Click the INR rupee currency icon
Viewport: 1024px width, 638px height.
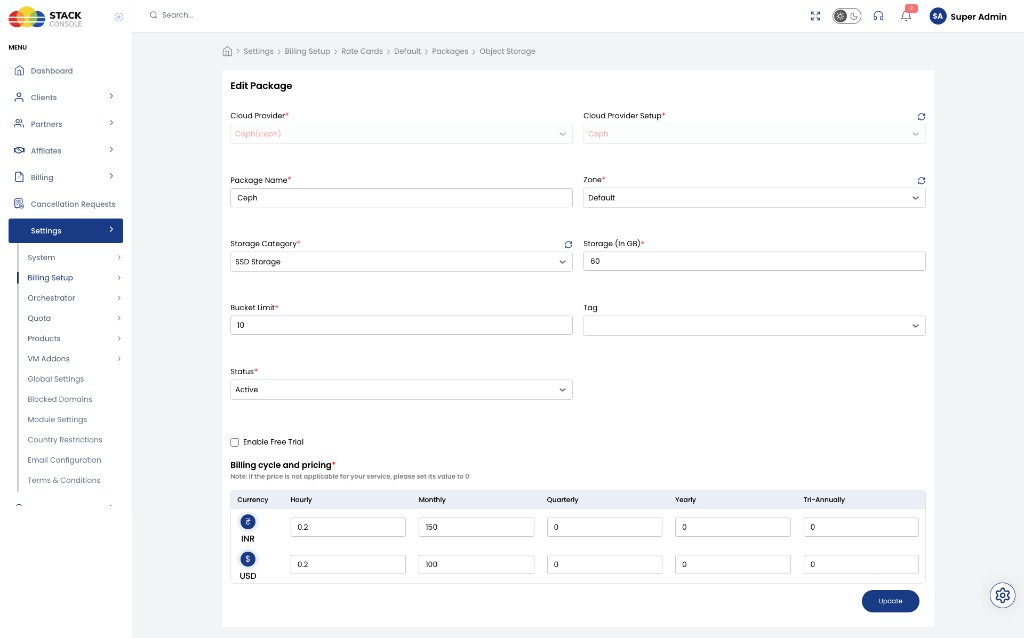[248, 522]
